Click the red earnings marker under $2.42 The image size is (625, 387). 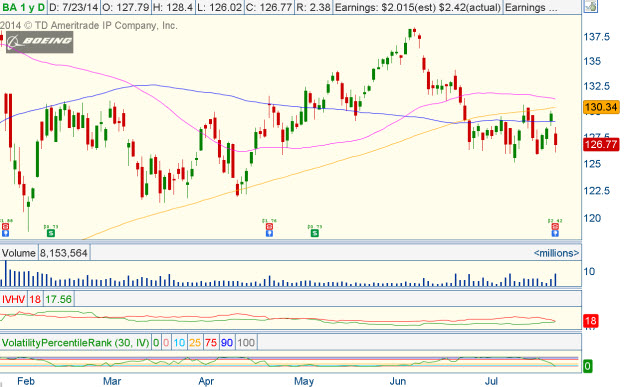555,226
